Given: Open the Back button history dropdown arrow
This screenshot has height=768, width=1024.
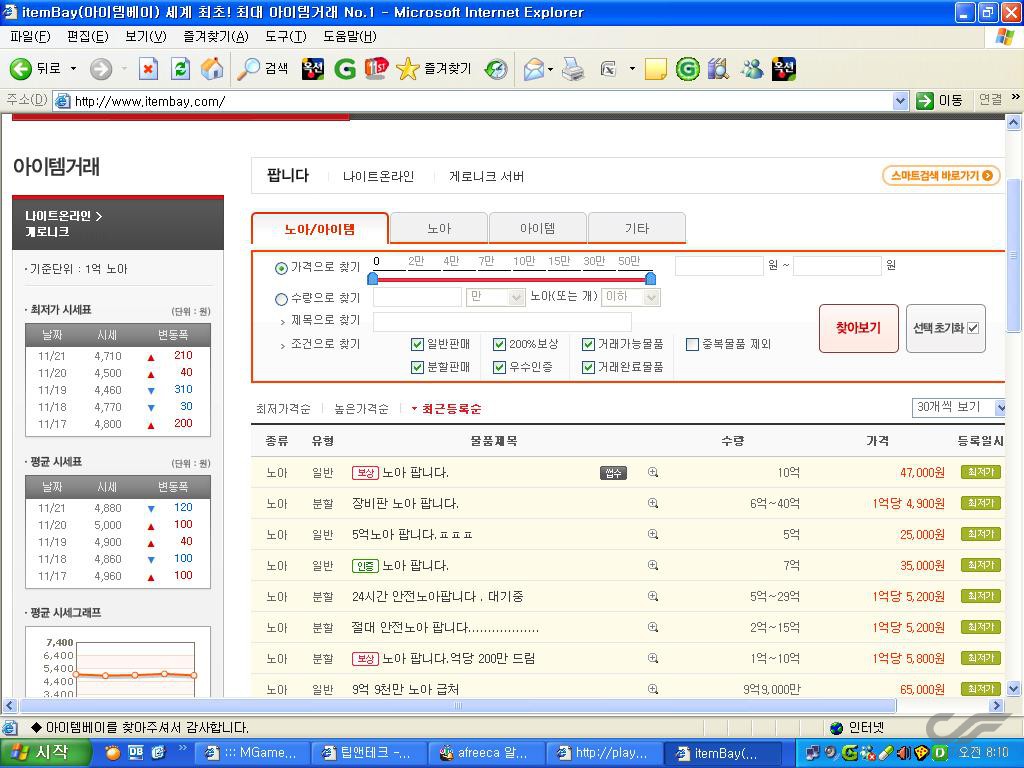Looking at the screenshot, I should click(x=73, y=69).
